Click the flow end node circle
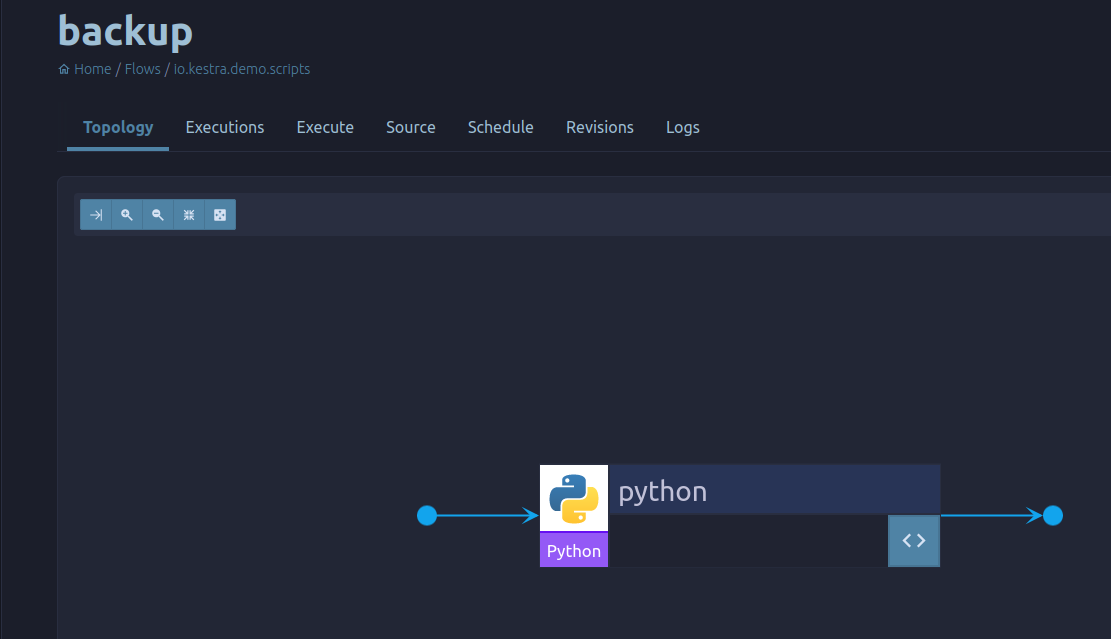Viewport: 1111px width, 639px height. tap(1053, 516)
